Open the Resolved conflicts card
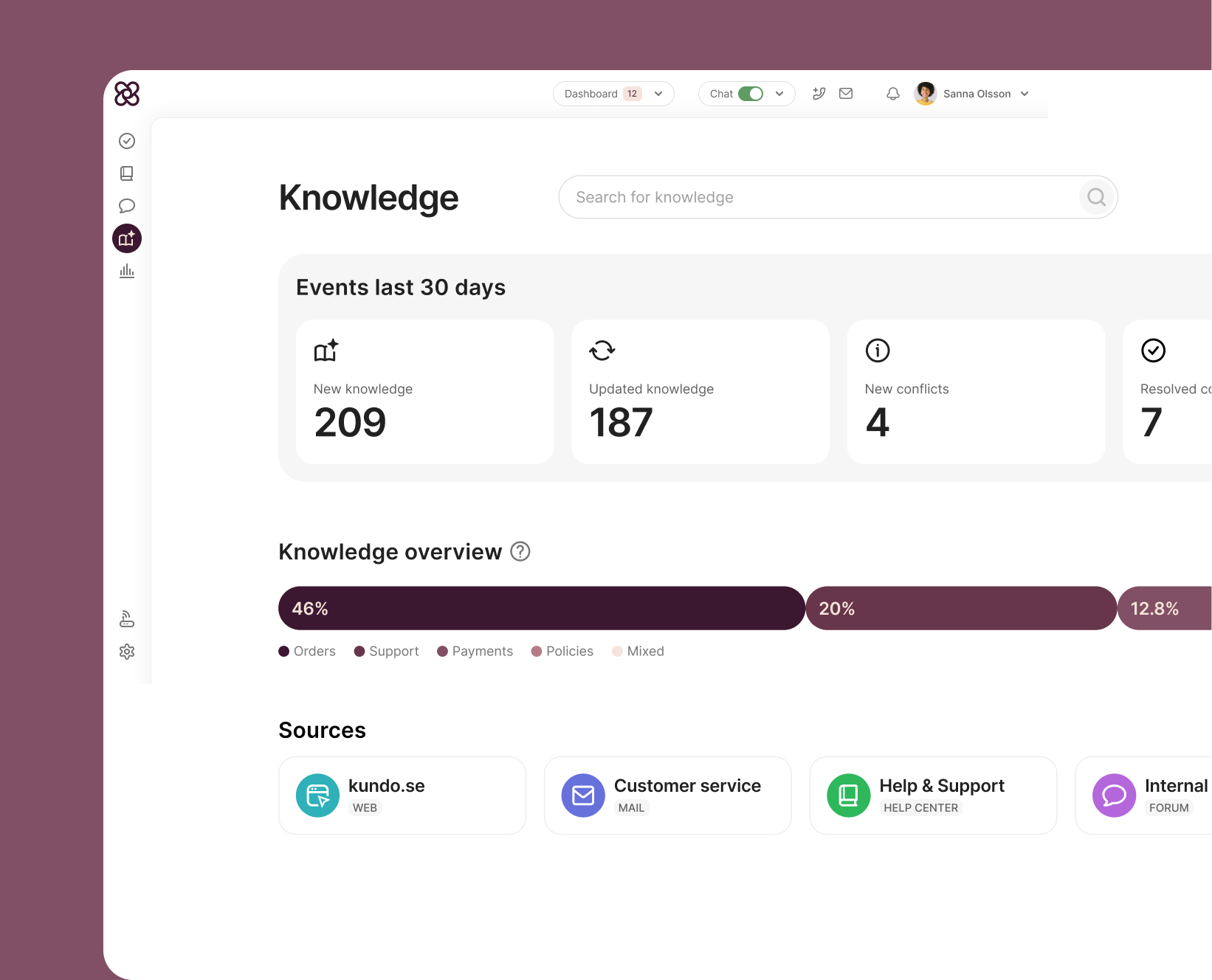 [1168, 392]
